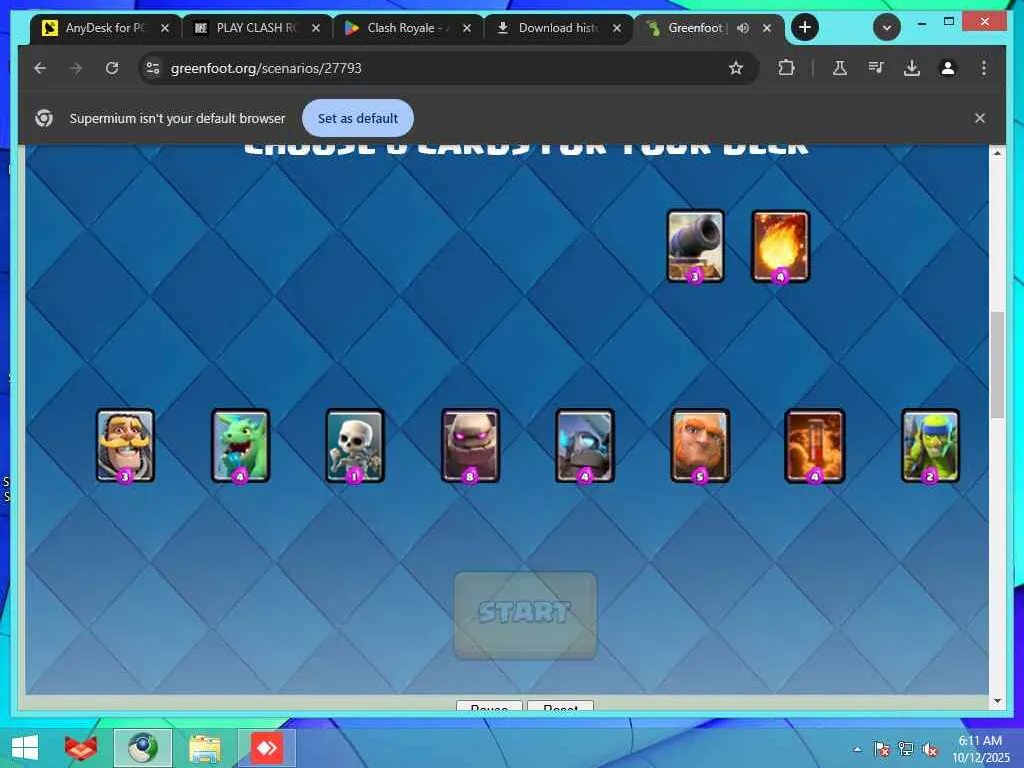1024x768 pixels.
Task: Open the Windows Start menu
Action: [x=25, y=748]
